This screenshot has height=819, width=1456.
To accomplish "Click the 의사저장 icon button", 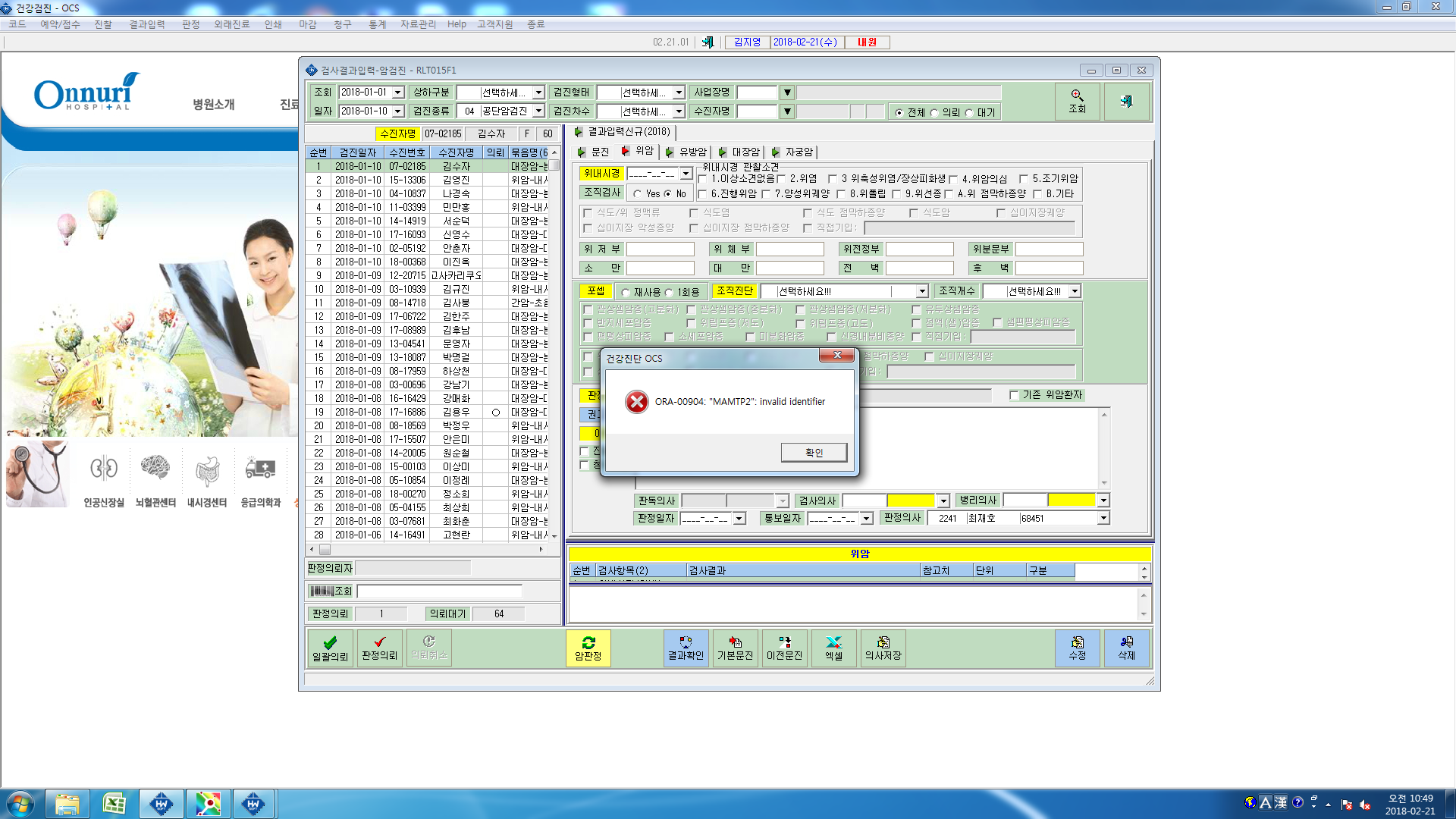I will coord(883,648).
